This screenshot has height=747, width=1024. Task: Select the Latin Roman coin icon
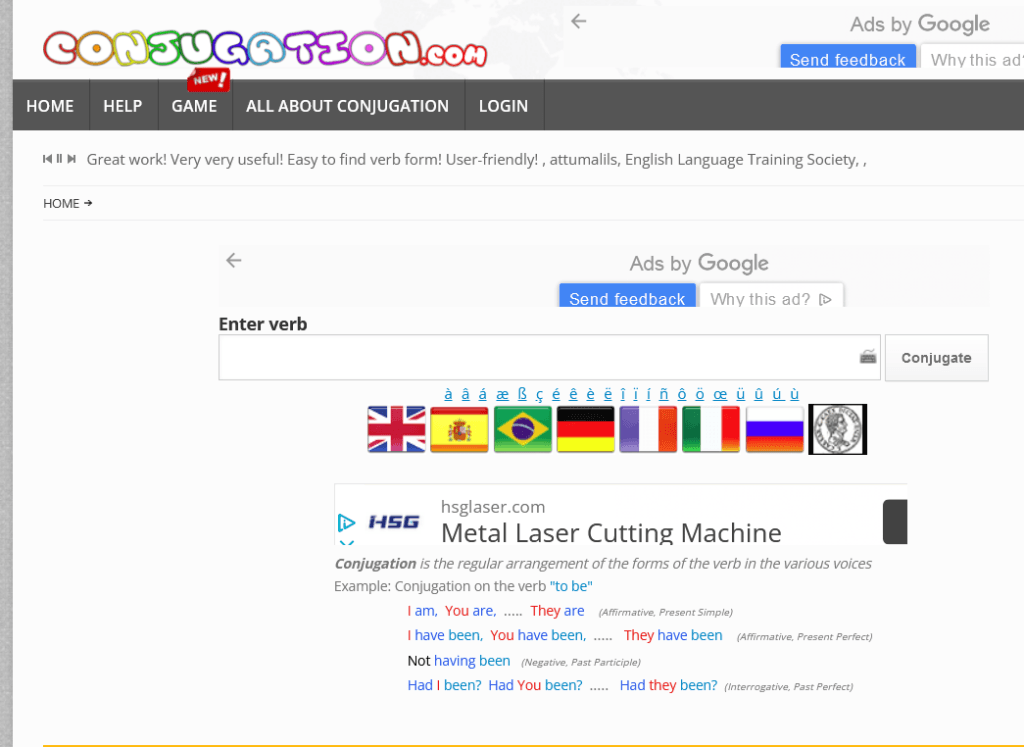tap(837, 429)
